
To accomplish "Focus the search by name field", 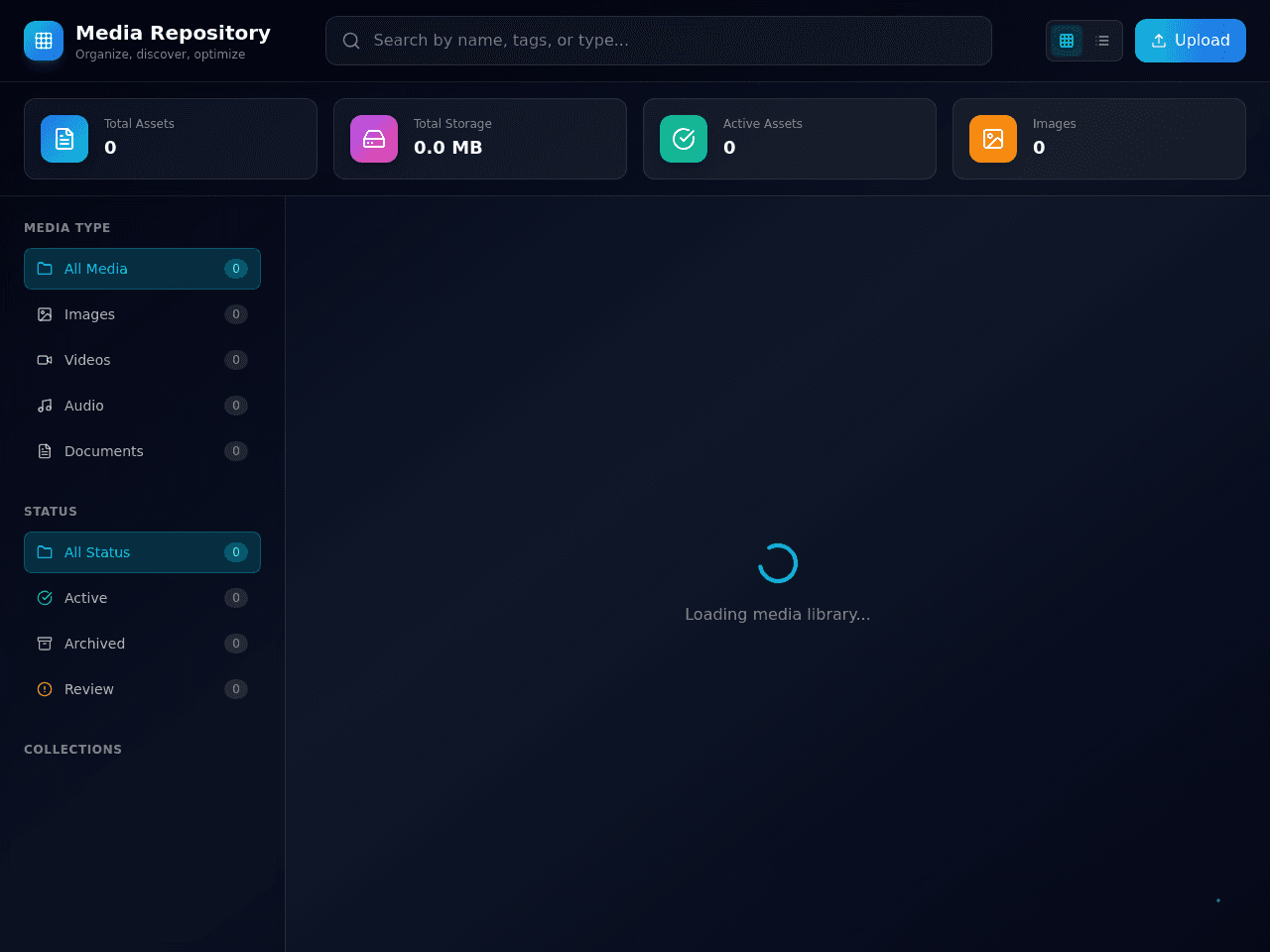I will pos(659,41).
